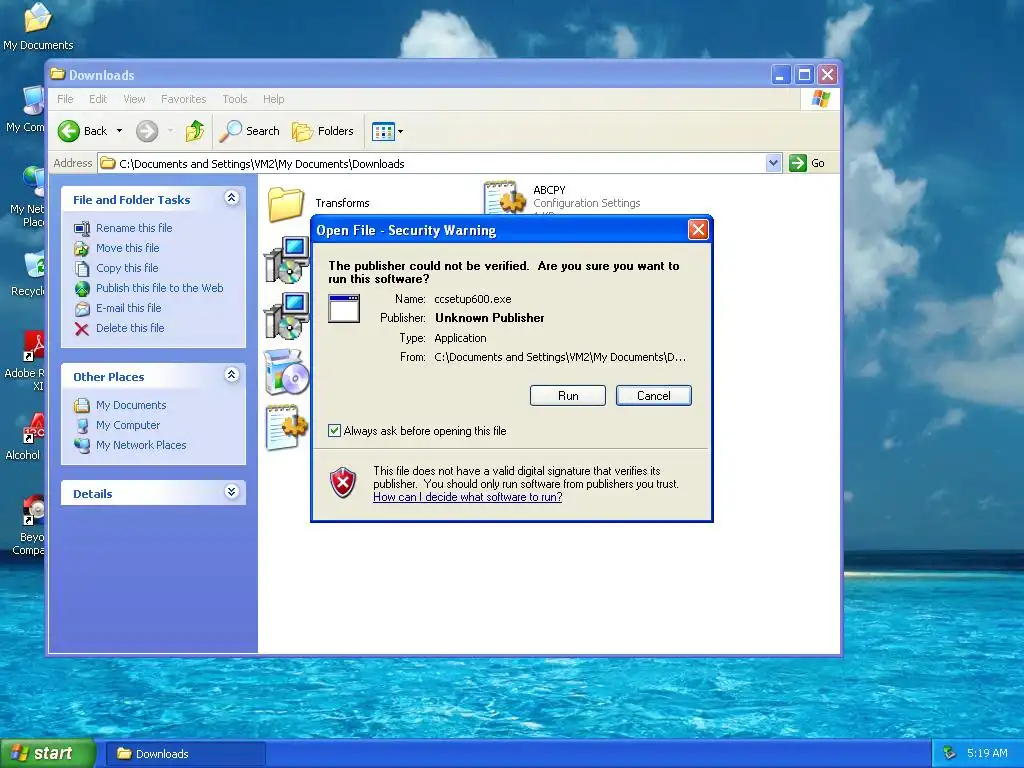Select the notepad gear file icon near the dialog
Viewport: 1024px width, 768px height.
(286, 428)
